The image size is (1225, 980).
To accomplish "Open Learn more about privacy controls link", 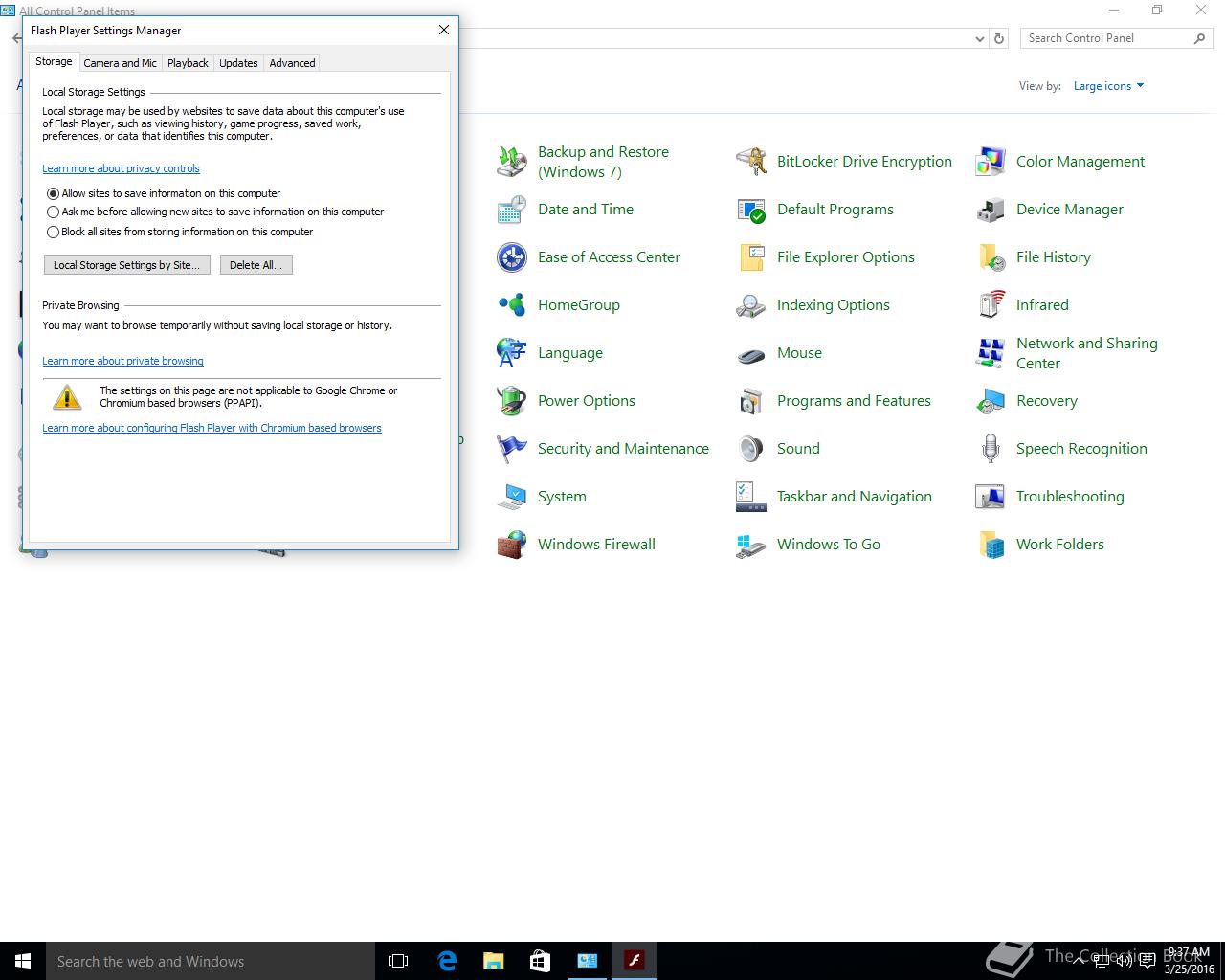I will pyautogui.click(x=121, y=168).
